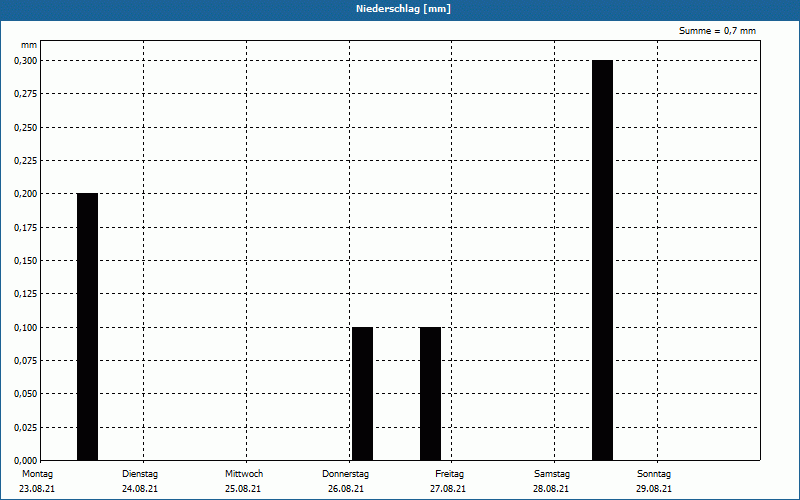Click the 0,175 y-axis value
The image size is (800, 500).
coord(26,228)
